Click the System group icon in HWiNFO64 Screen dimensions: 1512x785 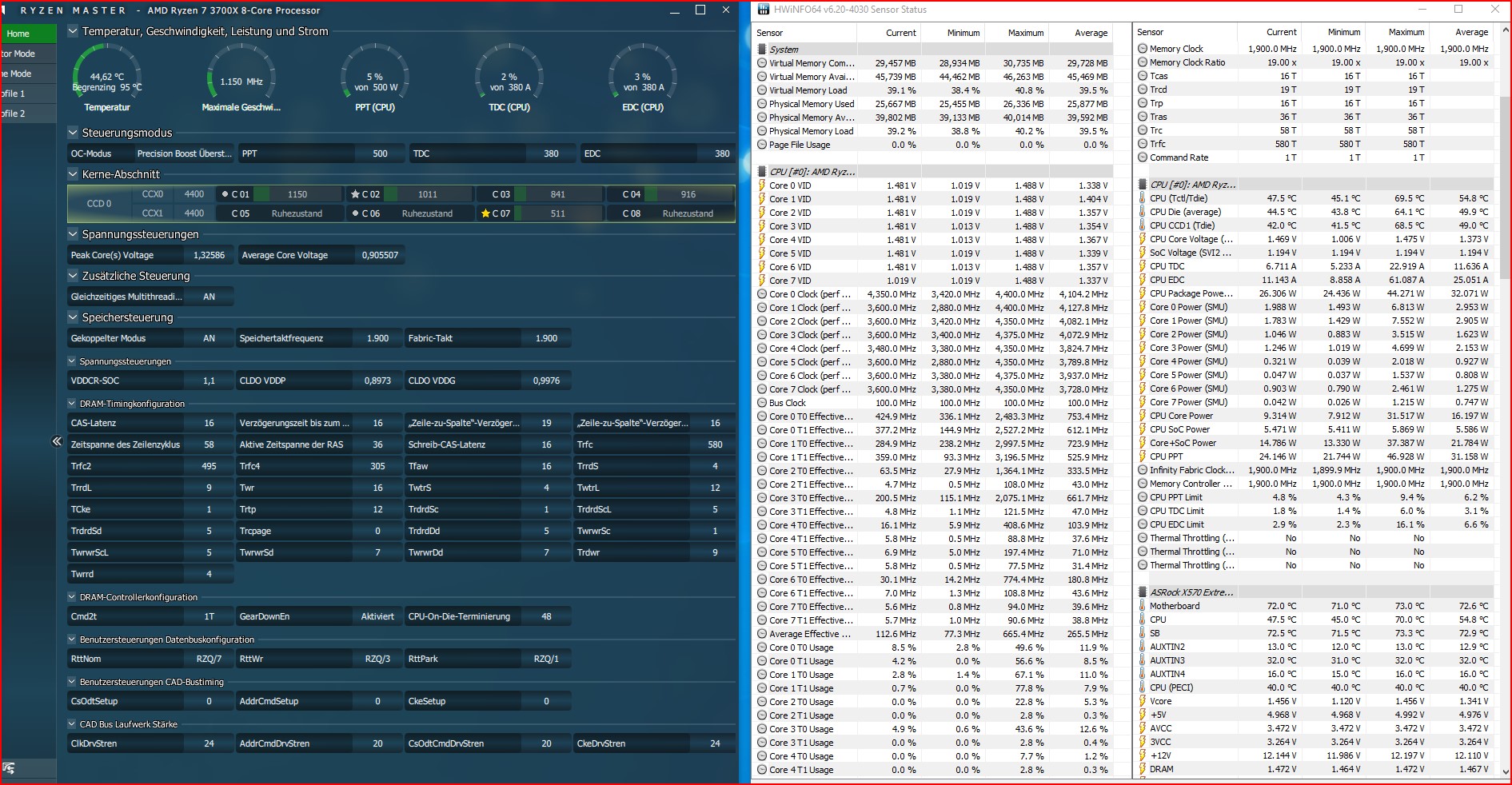[x=762, y=50]
